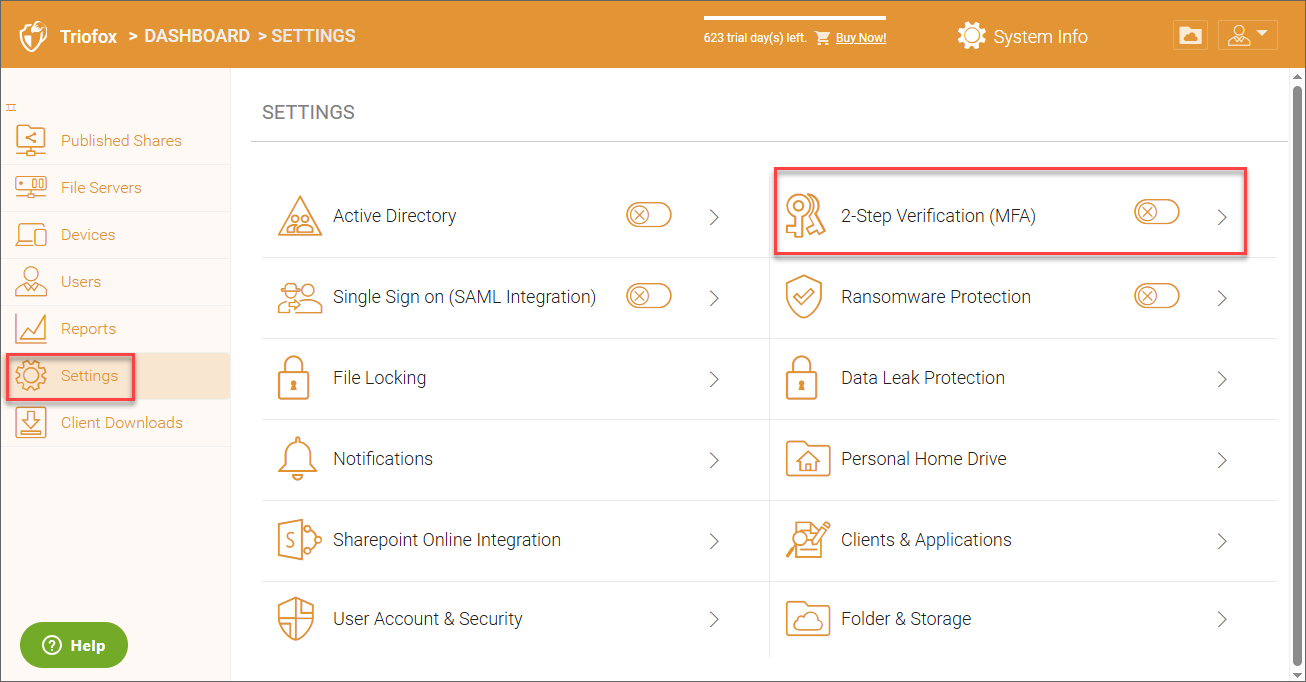Expand Data Leak Protection chevron arrow
Image resolution: width=1306 pixels, height=682 pixels.
click(1222, 379)
